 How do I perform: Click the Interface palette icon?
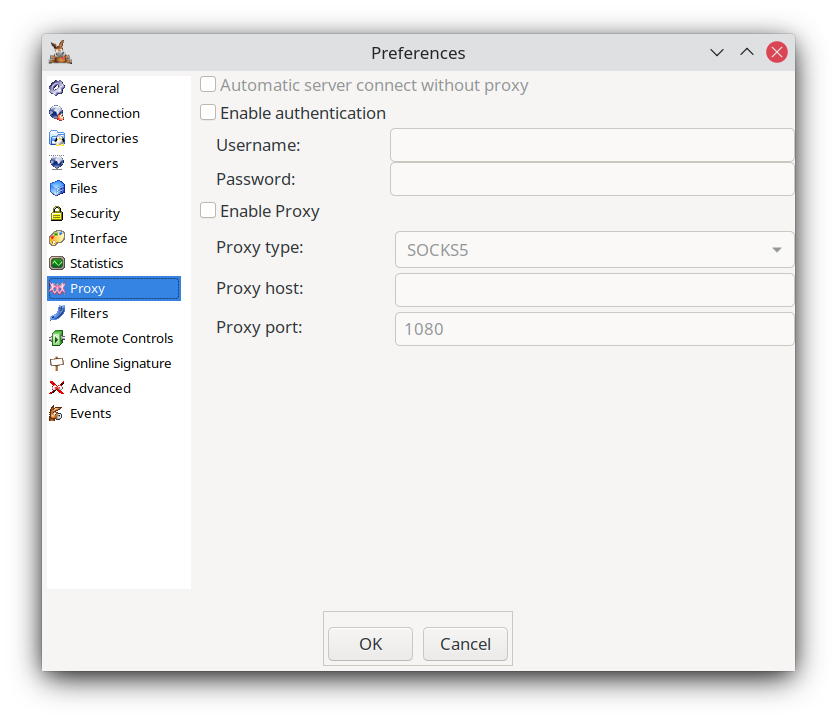pyautogui.click(x=57, y=238)
